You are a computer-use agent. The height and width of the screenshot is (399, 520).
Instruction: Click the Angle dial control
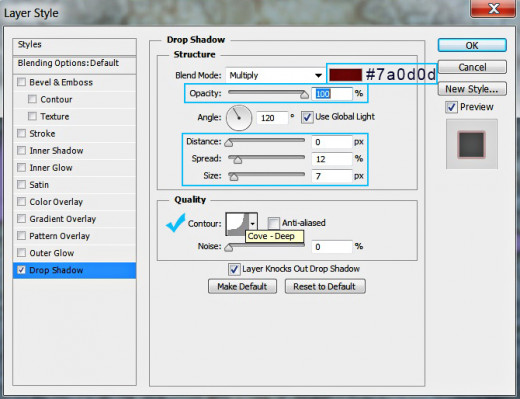239,118
